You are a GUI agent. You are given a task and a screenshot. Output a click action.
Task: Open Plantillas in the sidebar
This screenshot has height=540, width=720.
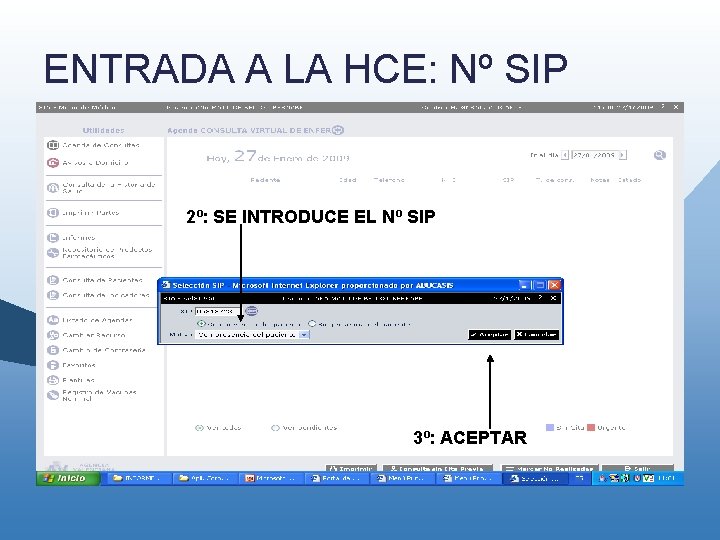(x=71, y=380)
